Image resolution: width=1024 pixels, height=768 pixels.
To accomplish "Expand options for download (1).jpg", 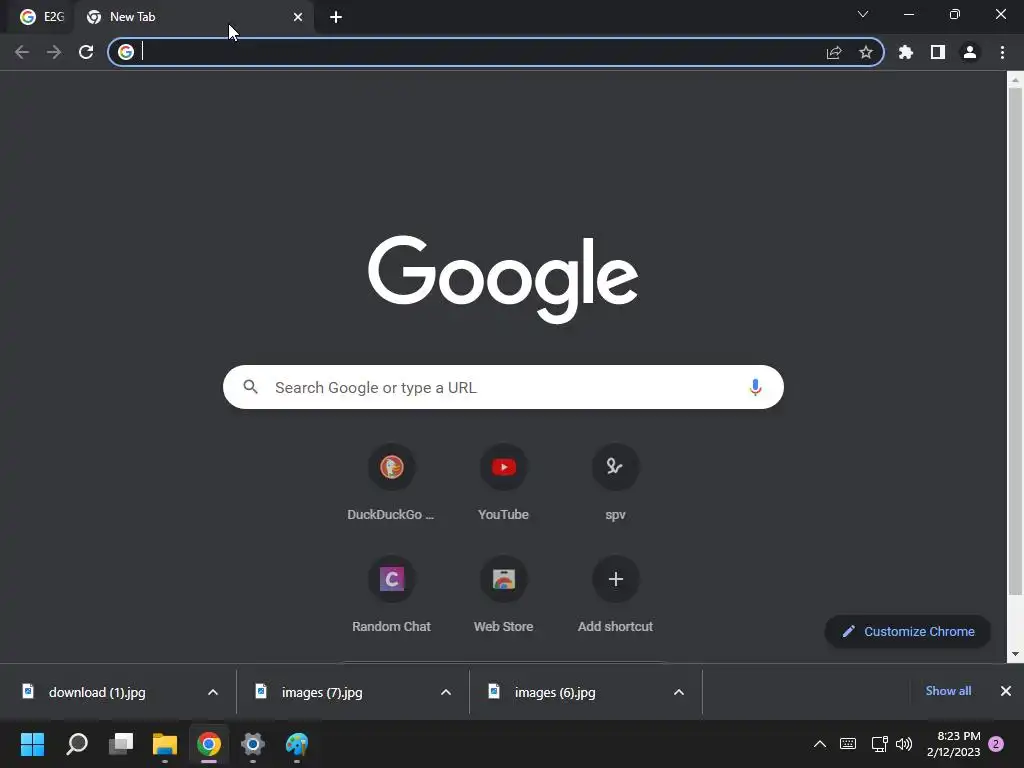I will [x=213, y=692].
